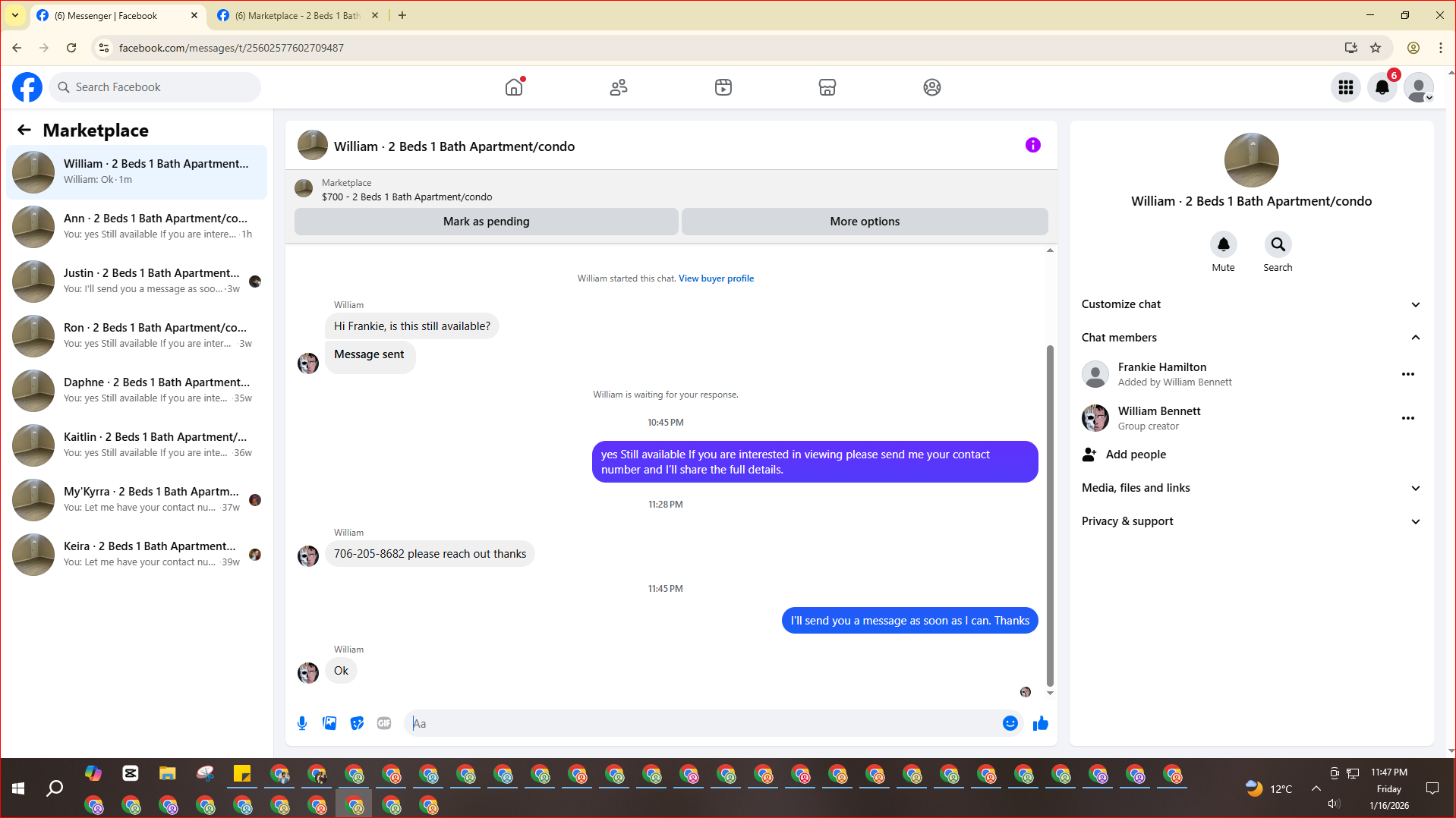Switch to the Messenger | Facebook browser tab
Screen dimensions: 1456x818
tap(118, 15)
